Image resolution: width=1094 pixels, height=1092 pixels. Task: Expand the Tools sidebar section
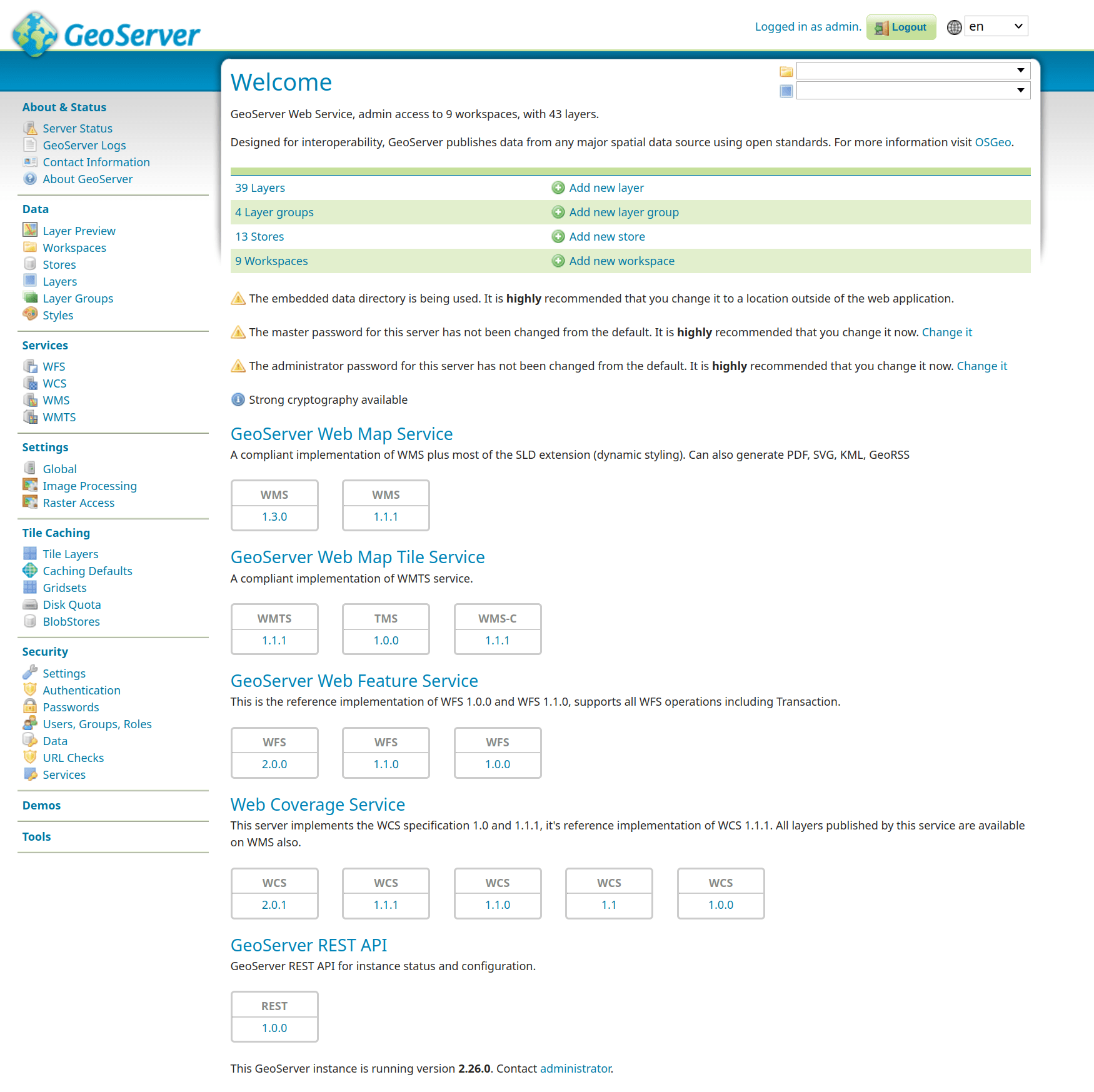pyautogui.click(x=36, y=836)
